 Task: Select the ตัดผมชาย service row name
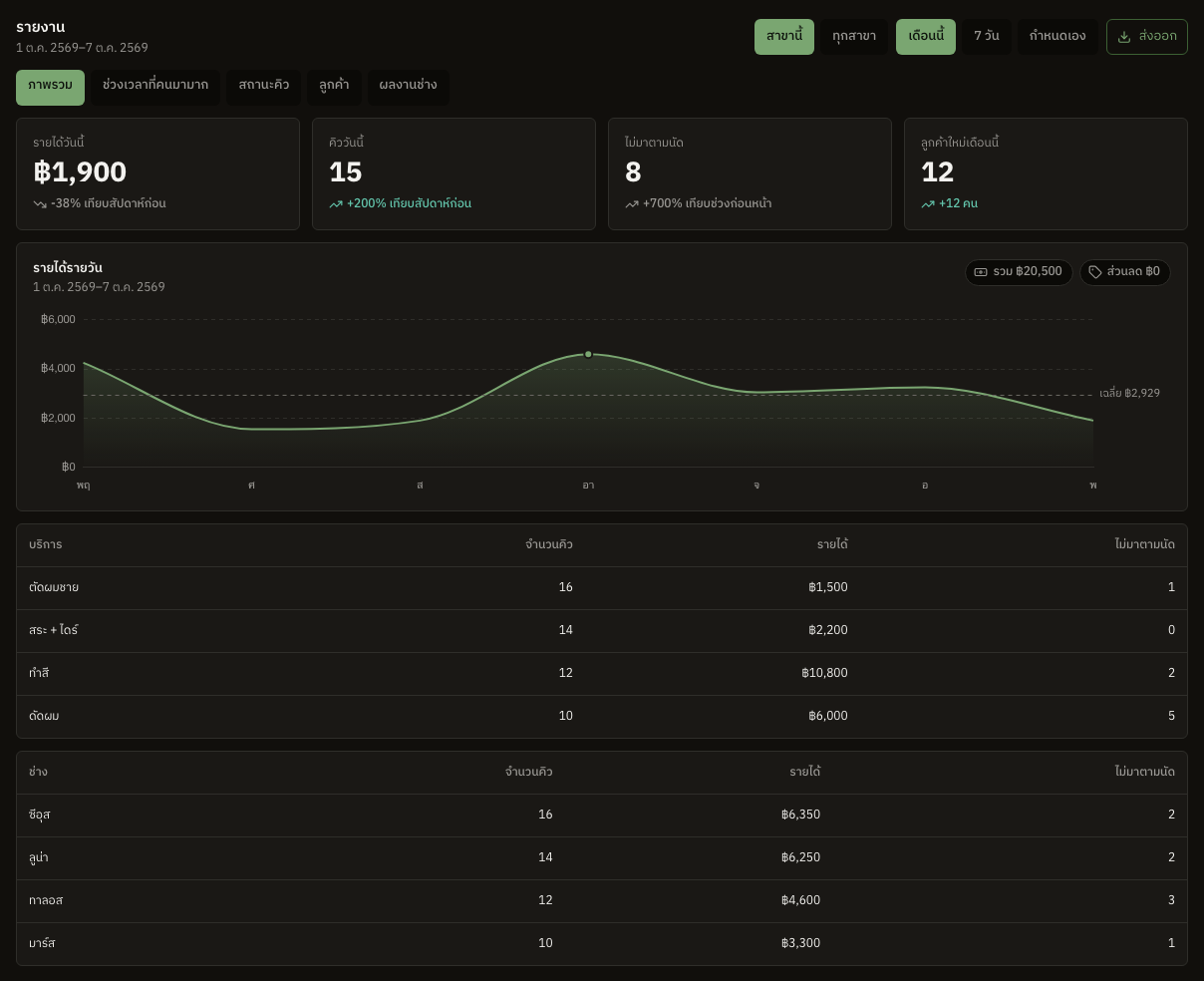coord(54,587)
